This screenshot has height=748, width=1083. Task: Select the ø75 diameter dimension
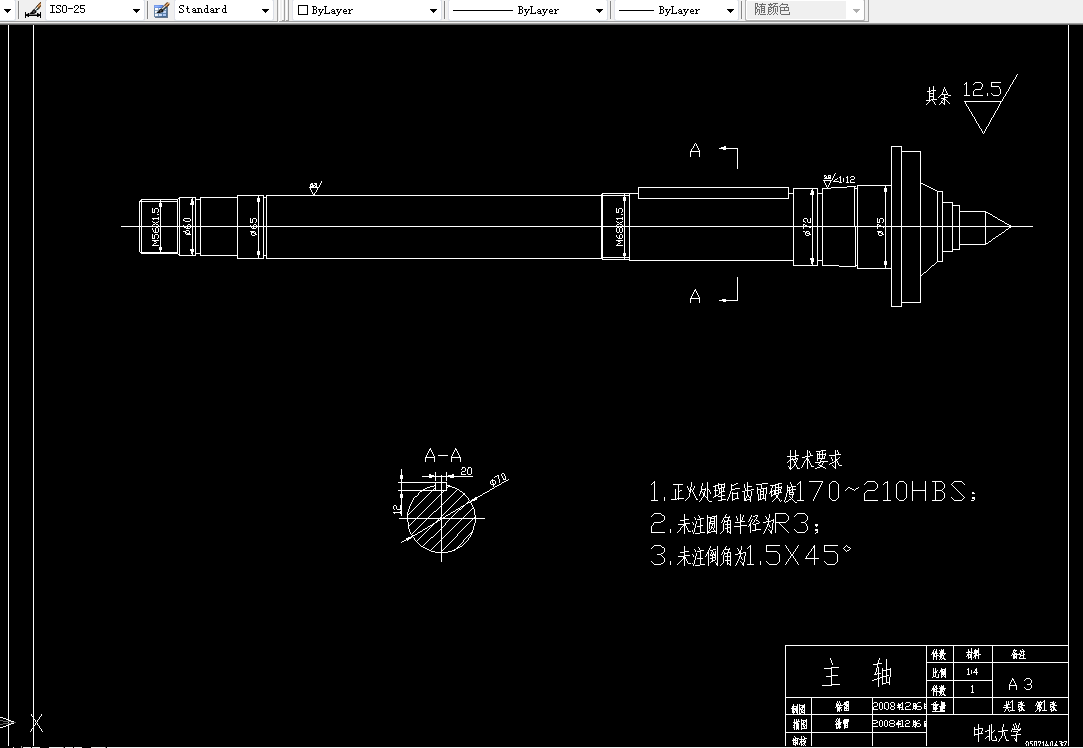coord(880,227)
